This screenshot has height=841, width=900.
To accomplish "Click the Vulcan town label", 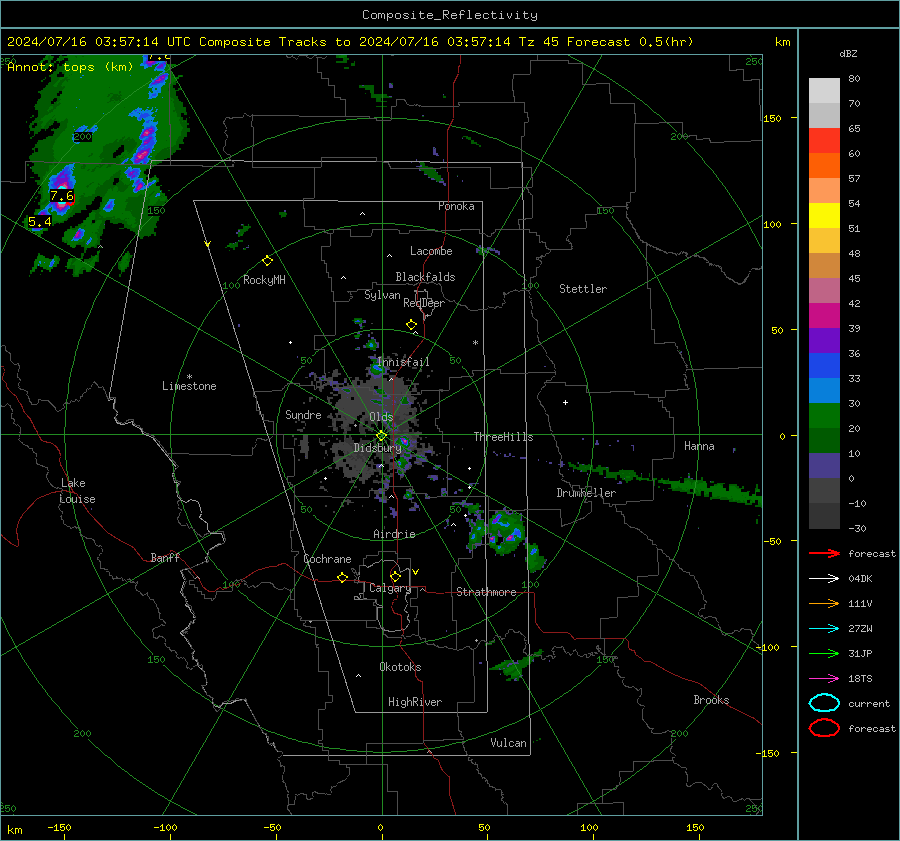I will tap(508, 743).
